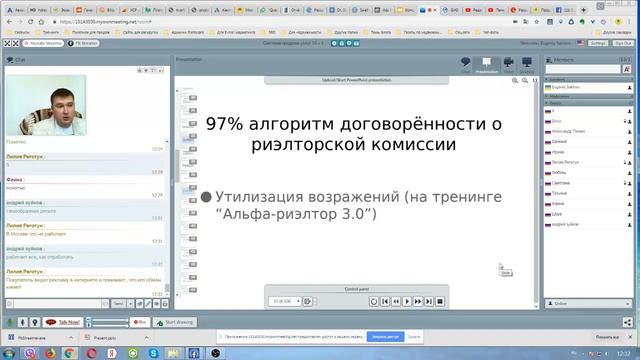
Task: Click the chat clear/eraser icon
Action: pyautogui.click(x=140, y=304)
